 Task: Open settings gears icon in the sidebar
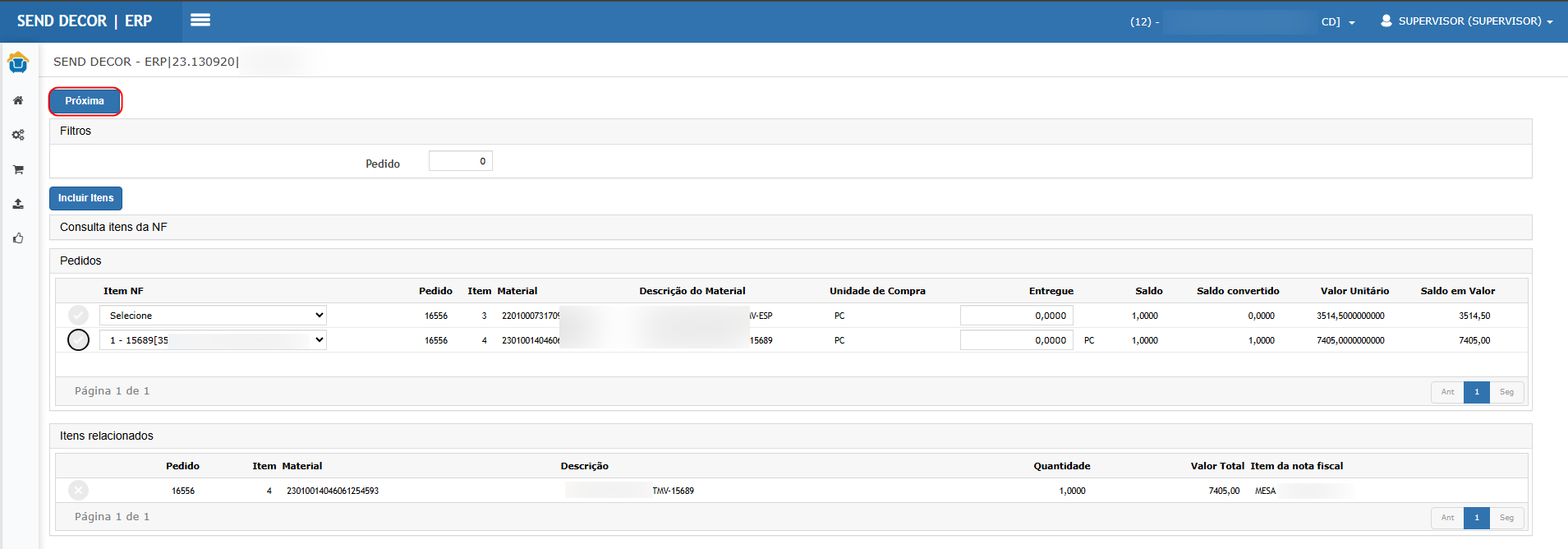(18, 135)
